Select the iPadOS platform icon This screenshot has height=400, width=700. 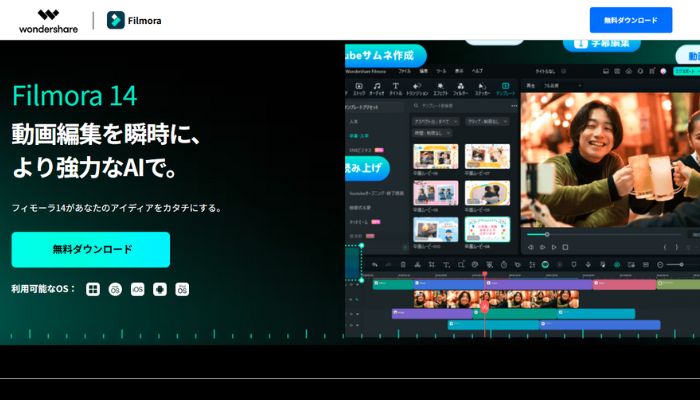tap(182, 289)
